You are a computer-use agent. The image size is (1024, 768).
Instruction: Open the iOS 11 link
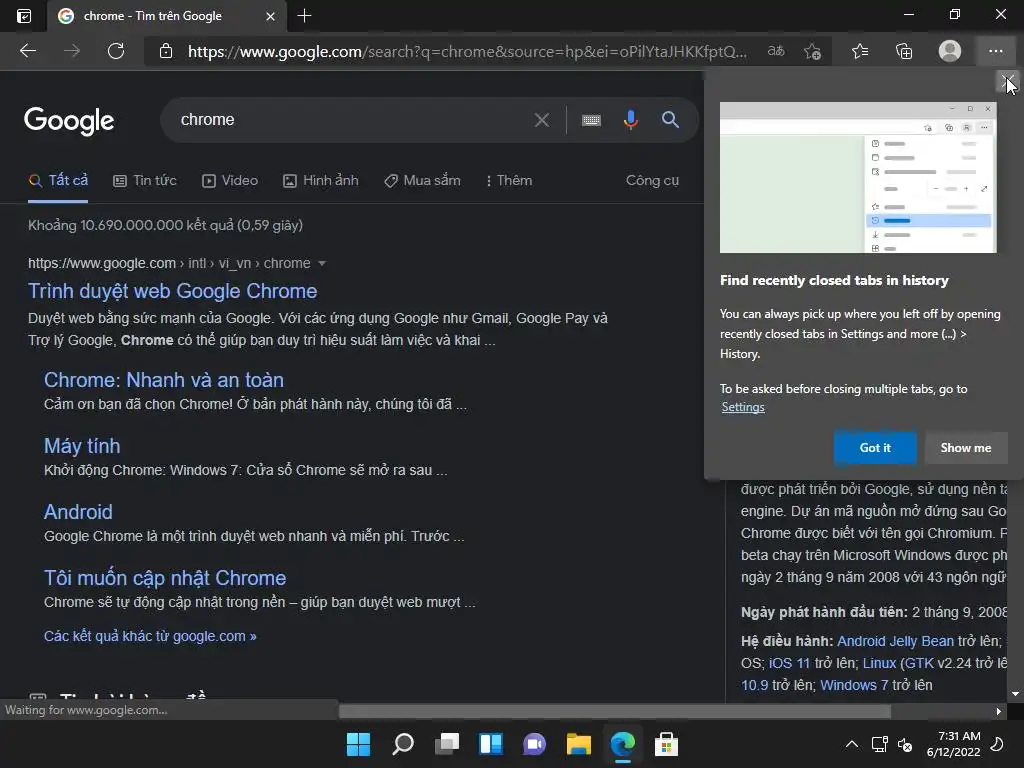click(789, 663)
